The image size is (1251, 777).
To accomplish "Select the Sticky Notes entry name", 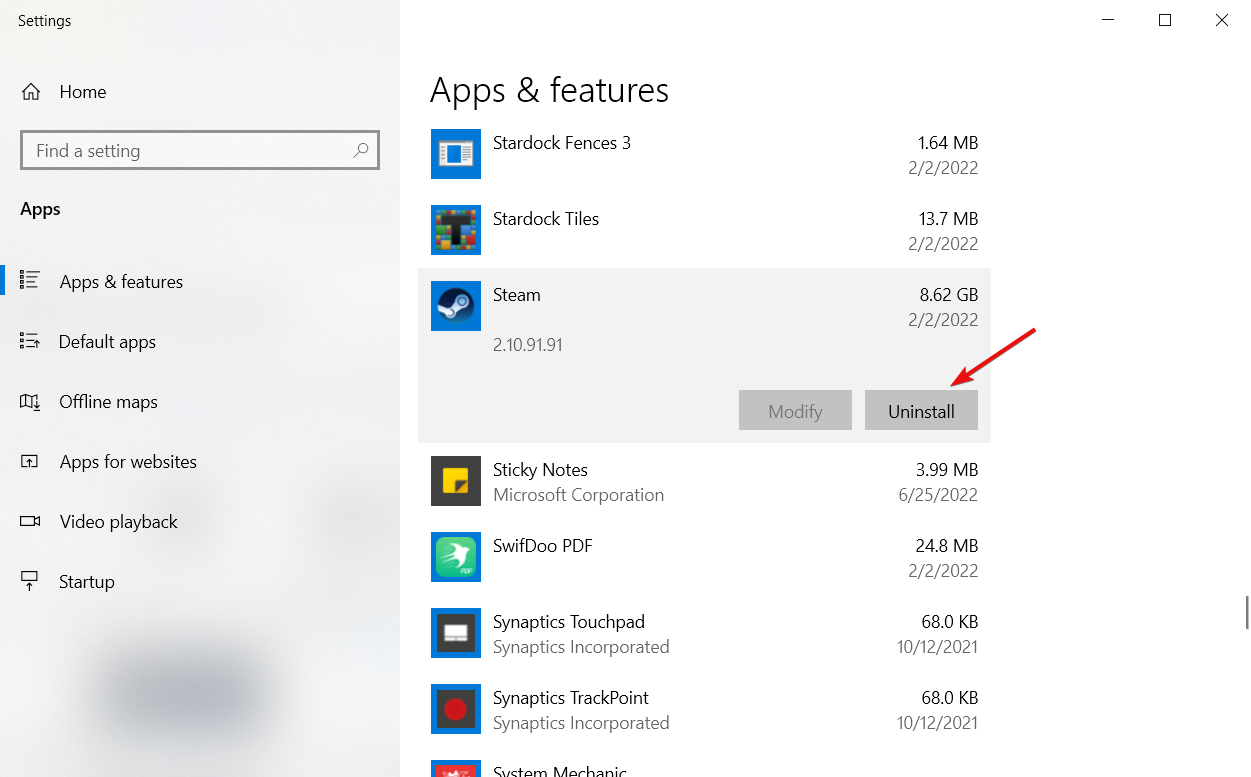I will click(x=540, y=470).
